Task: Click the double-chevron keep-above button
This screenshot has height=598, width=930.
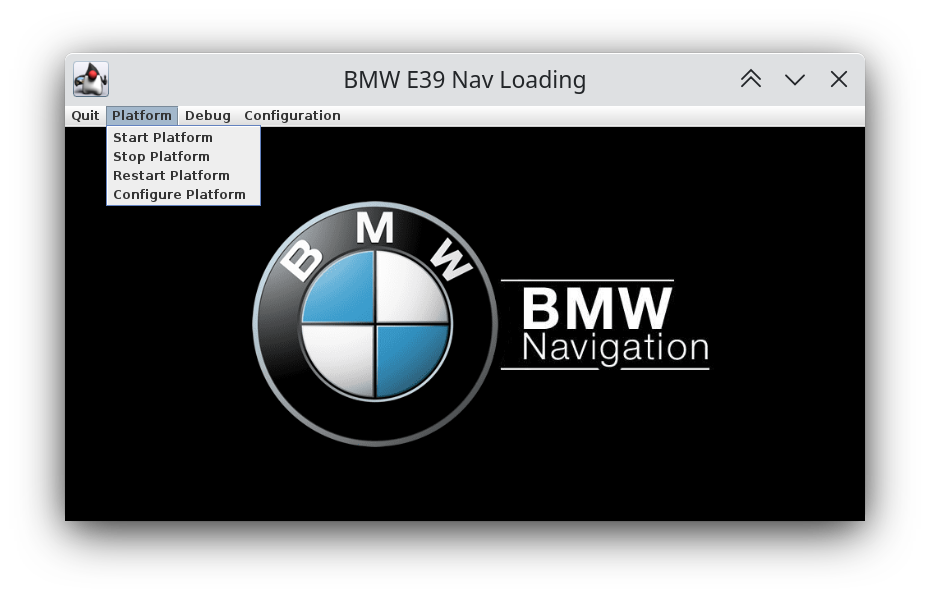Action: click(751, 79)
